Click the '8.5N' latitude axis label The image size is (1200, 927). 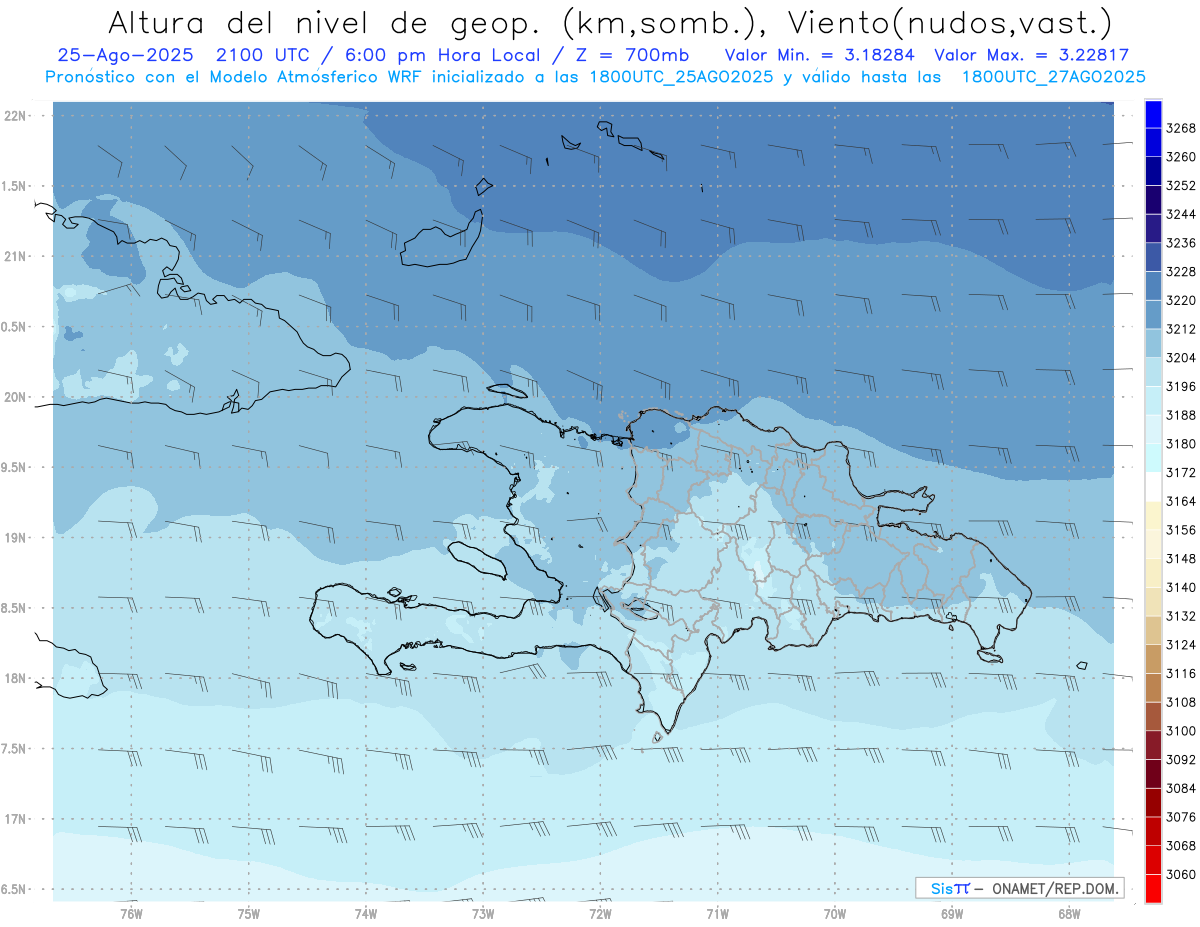(13, 608)
